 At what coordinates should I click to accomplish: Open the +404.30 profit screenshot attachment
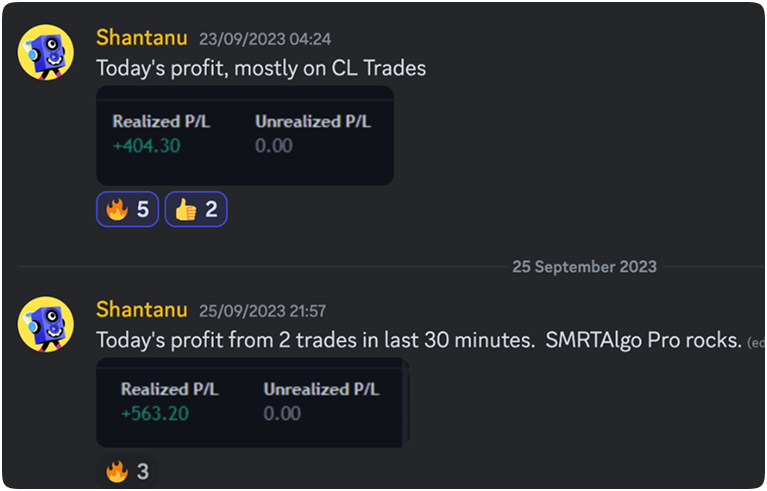coord(245,135)
